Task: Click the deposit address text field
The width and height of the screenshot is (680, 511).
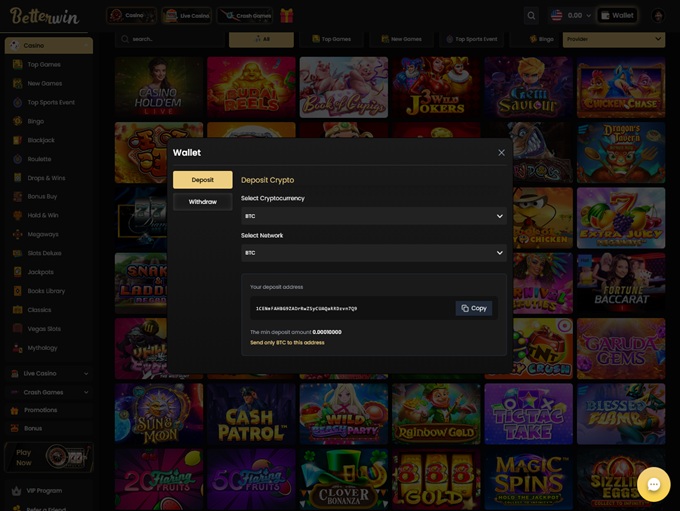Action: pos(350,308)
